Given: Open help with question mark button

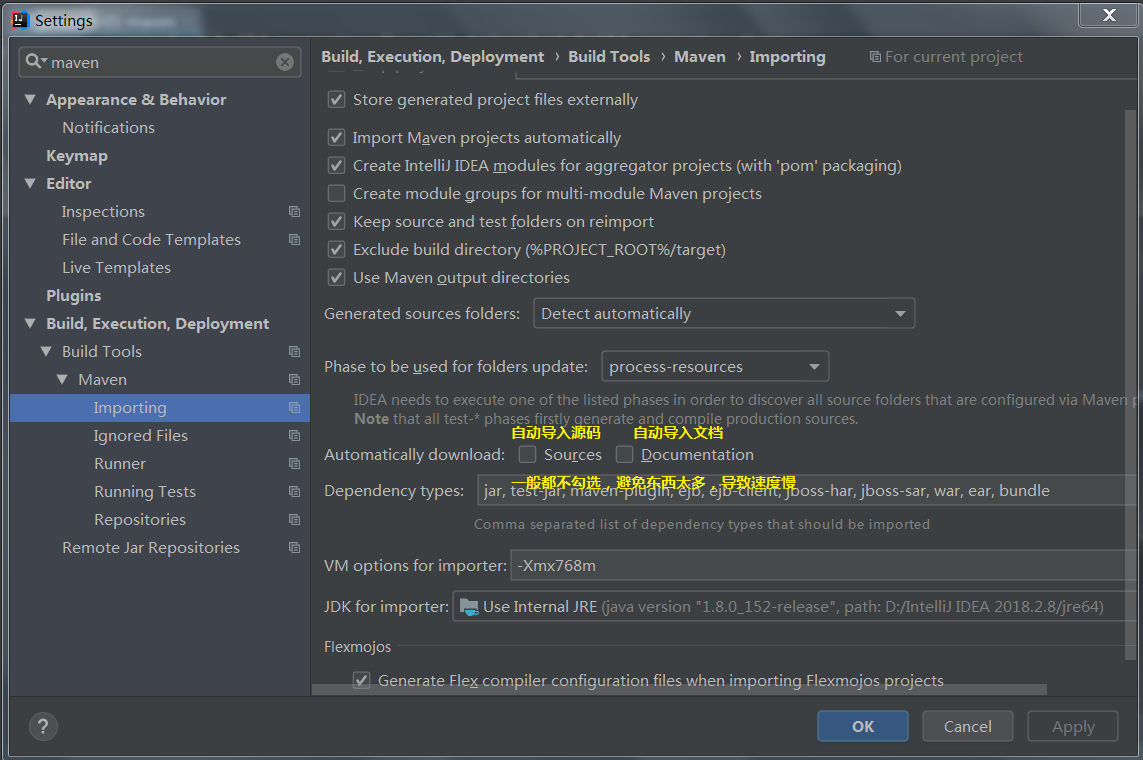Looking at the screenshot, I should 43,726.
